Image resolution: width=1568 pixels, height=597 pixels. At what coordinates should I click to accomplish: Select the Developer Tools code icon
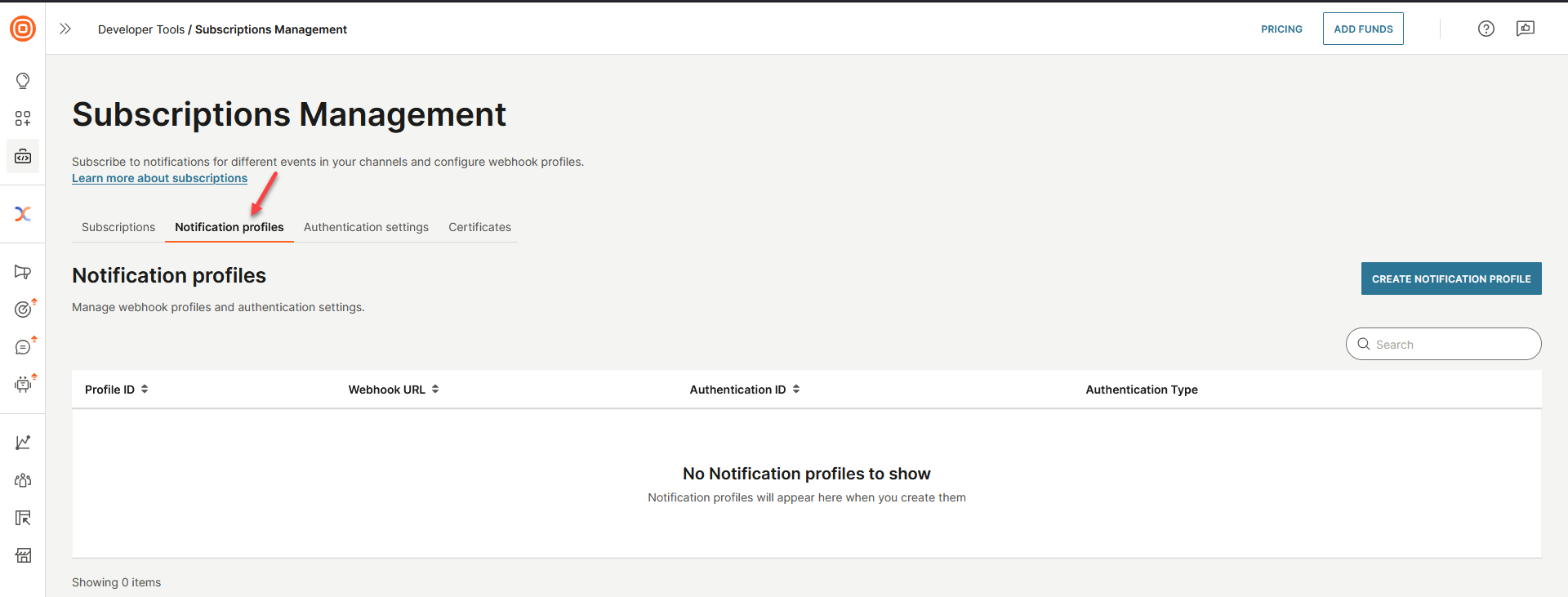coord(23,156)
